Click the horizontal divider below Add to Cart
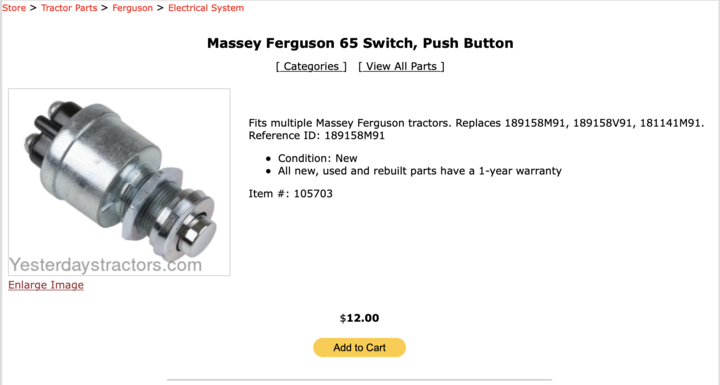The image size is (720, 385). pyautogui.click(x=360, y=380)
